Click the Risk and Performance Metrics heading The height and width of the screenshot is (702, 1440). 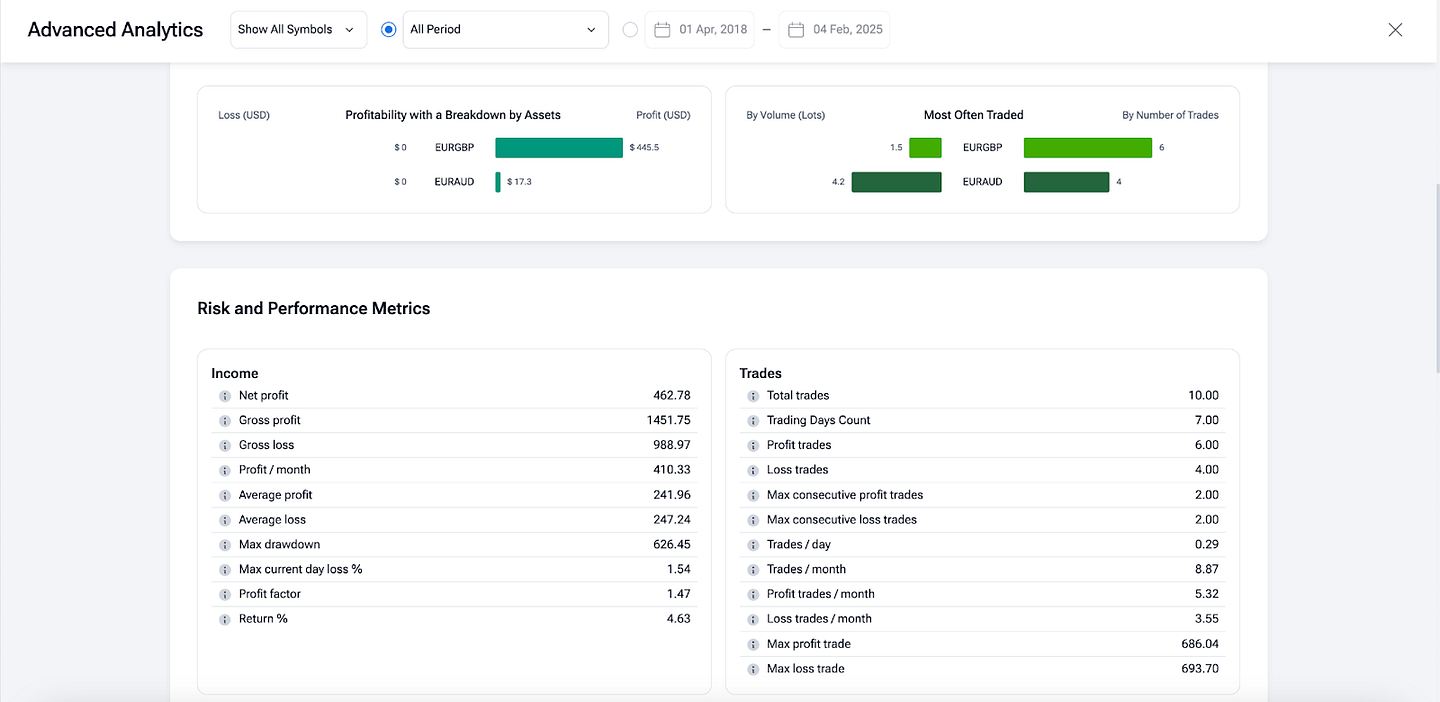click(x=314, y=309)
